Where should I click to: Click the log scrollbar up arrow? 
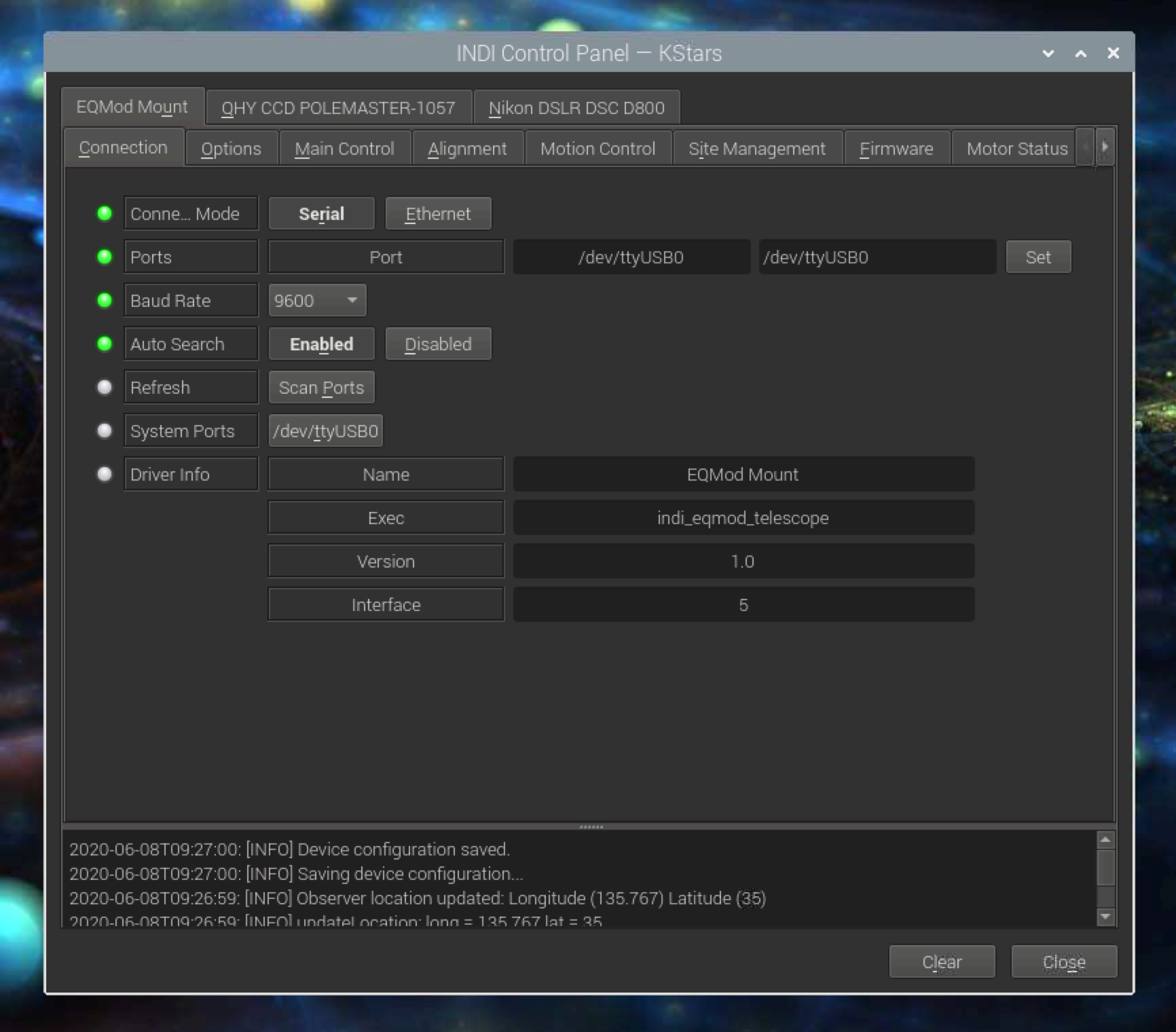[1105, 841]
